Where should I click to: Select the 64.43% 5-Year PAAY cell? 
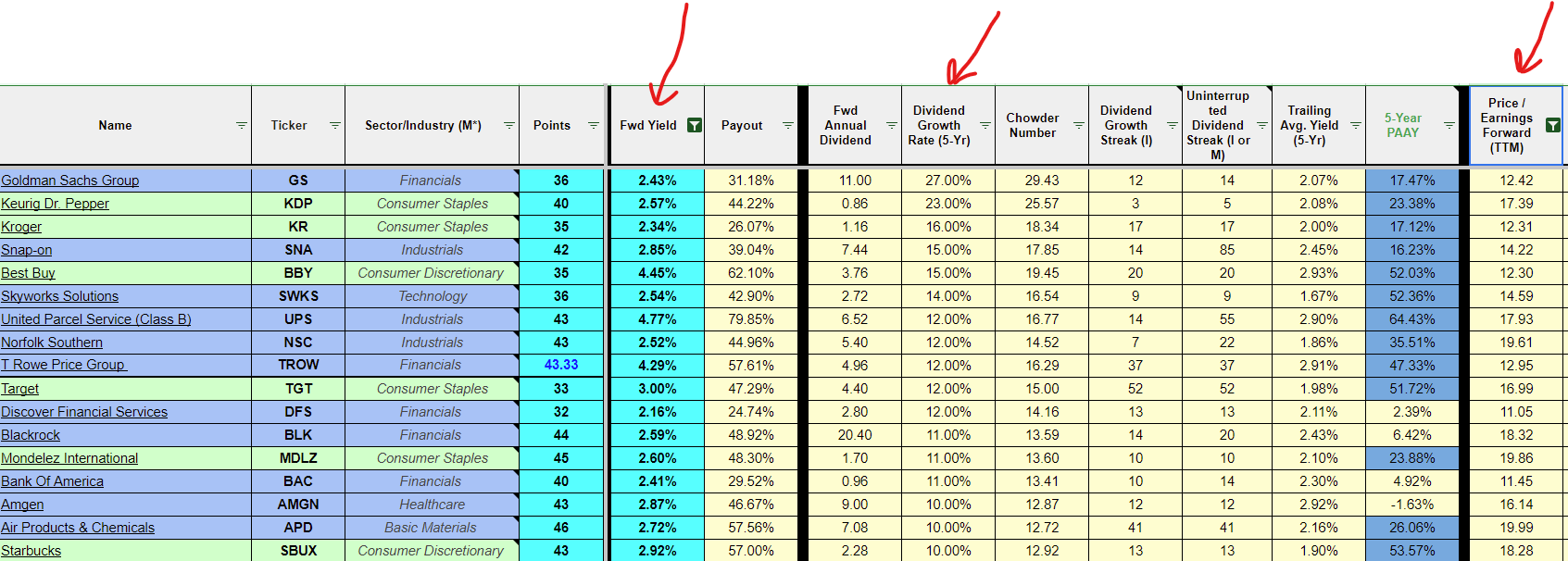pyautogui.click(x=1412, y=319)
